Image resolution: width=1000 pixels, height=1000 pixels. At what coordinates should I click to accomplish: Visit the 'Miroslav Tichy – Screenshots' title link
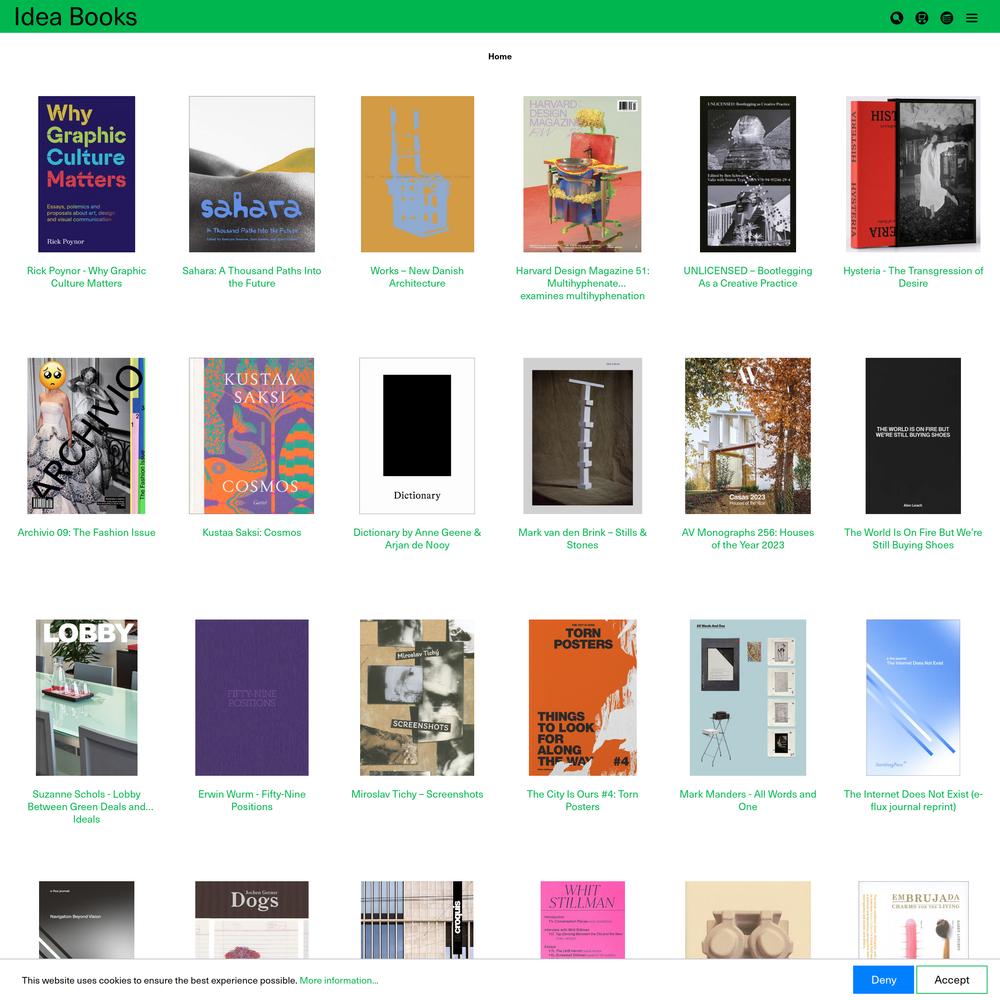click(417, 794)
